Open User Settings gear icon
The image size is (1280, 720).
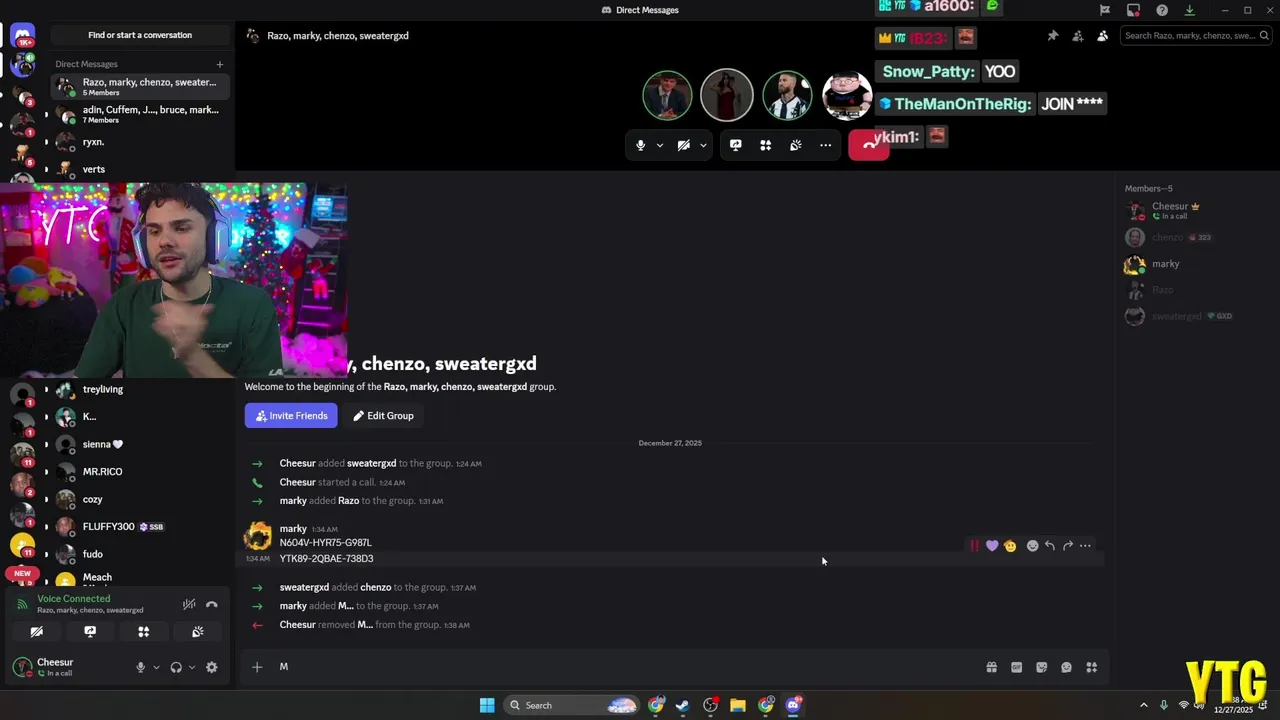(212, 667)
